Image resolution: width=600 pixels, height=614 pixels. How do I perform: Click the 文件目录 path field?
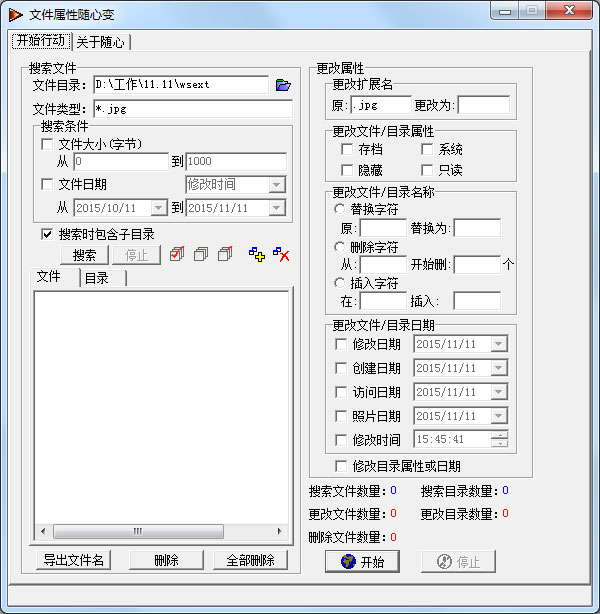coord(181,85)
